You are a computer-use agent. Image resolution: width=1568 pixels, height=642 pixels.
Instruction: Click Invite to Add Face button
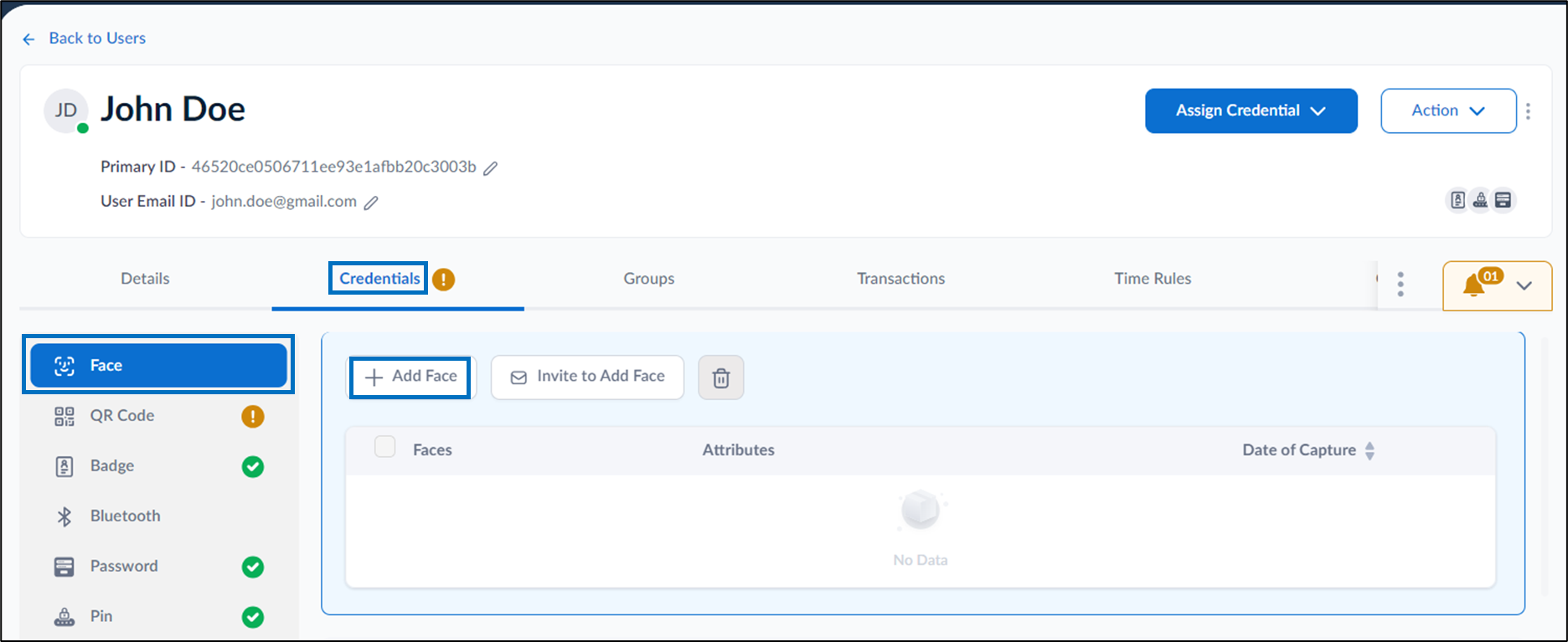(x=587, y=377)
